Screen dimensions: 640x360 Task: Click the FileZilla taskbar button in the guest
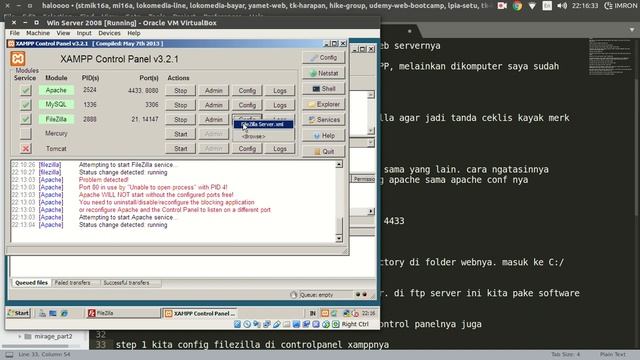(123, 313)
